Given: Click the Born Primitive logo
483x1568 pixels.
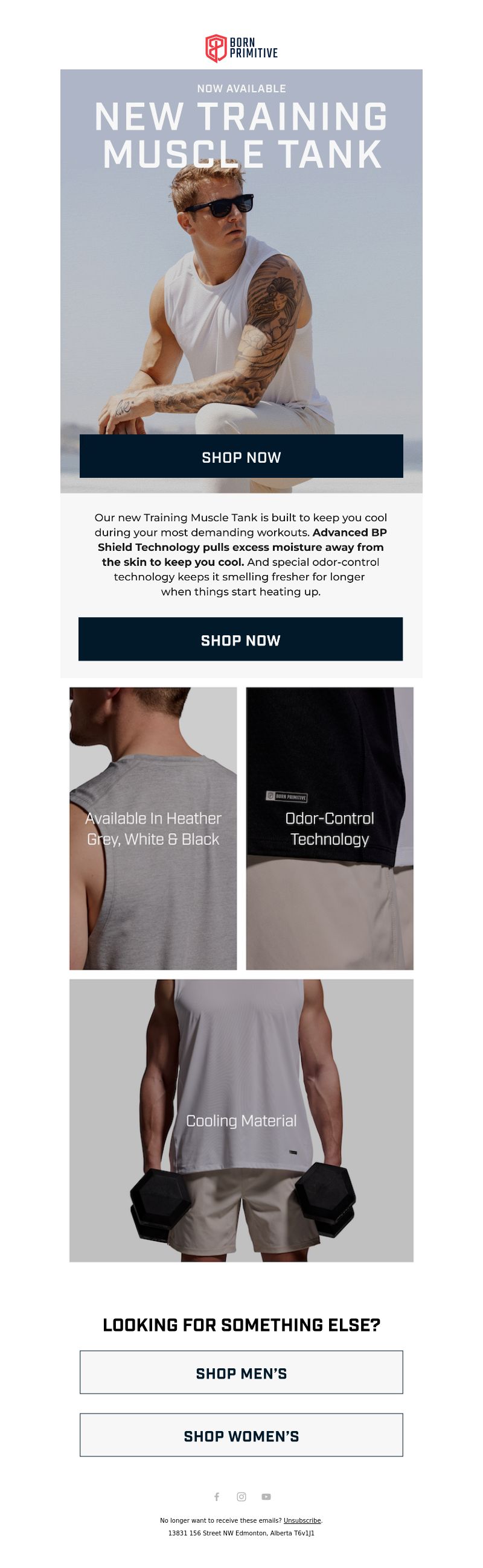Looking at the screenshot, I should [241, 48].
